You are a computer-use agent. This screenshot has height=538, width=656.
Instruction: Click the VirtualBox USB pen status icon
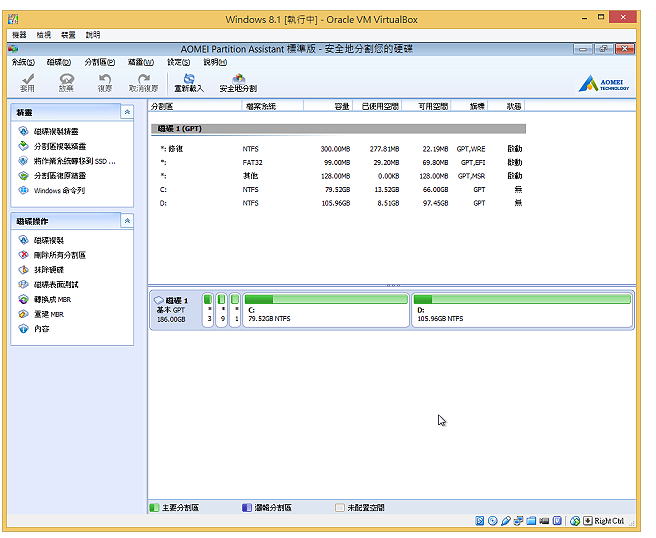click(506, 520)
